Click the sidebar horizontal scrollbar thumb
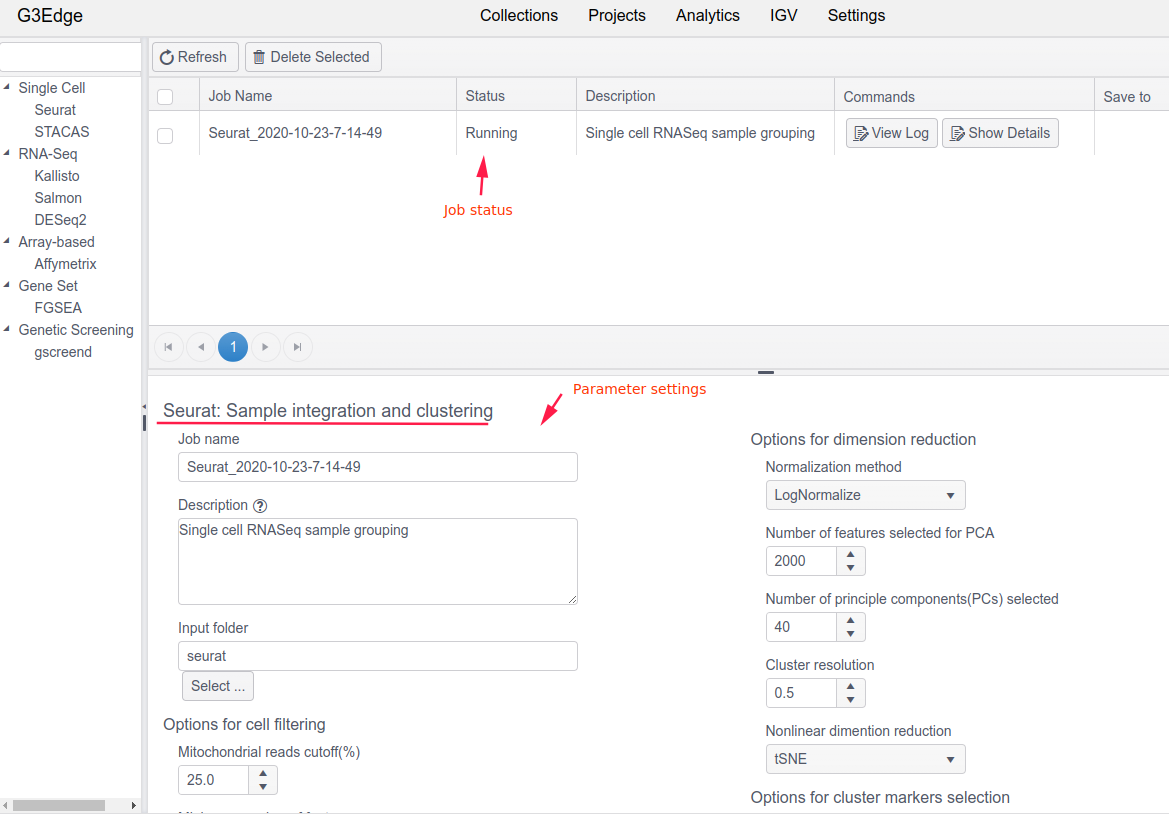The height and width of the screenshot is (815, 1169). click(x=59, y=805)
